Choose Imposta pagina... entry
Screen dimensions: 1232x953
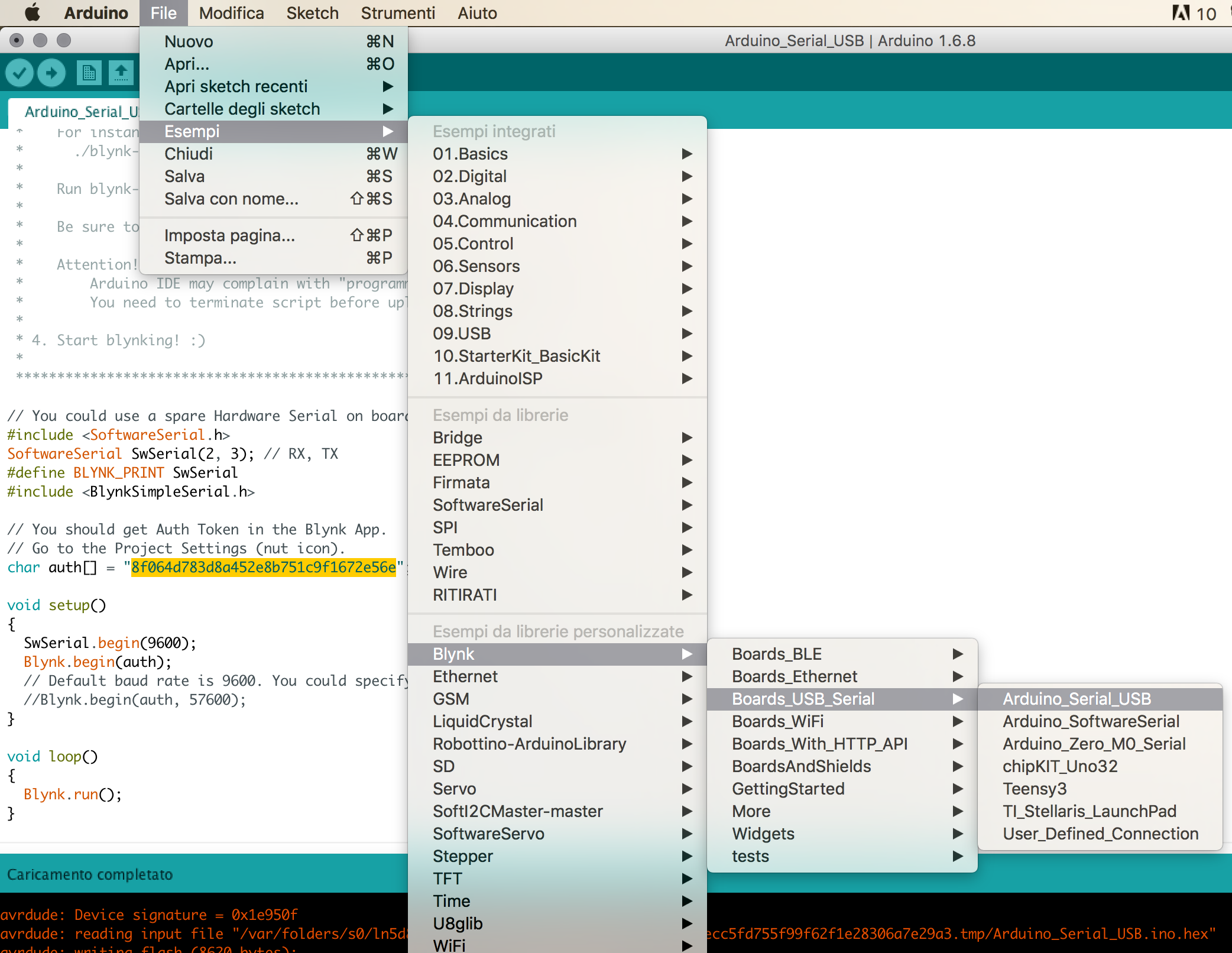[273, 235]
